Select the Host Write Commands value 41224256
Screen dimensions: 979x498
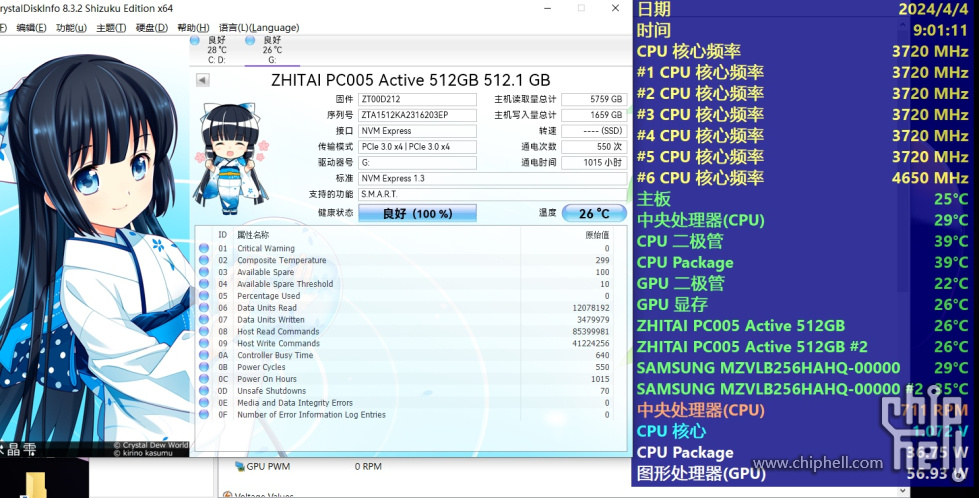point(591,343)
